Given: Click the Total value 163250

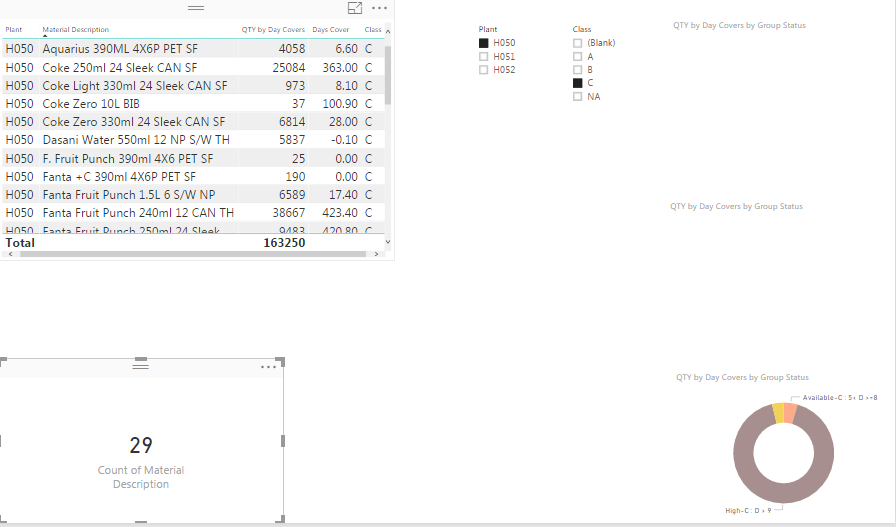Looking at the screenshot, I should [x=284, y=242].
